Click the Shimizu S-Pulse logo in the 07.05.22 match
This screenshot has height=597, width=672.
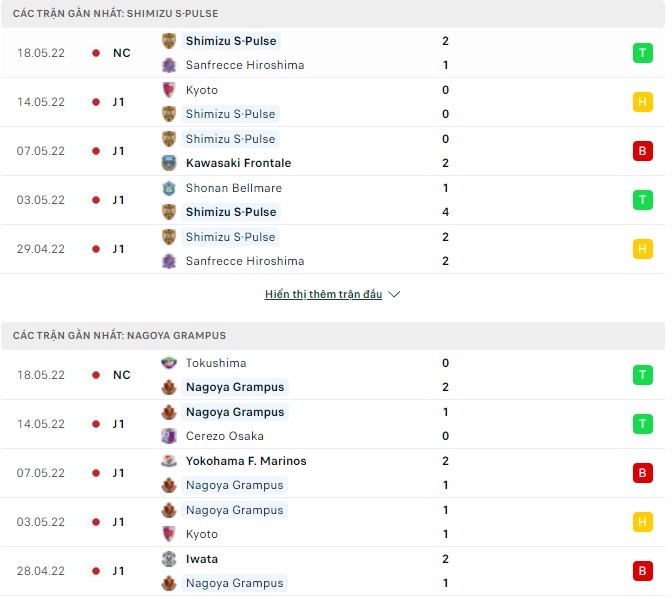pos(169,139)
